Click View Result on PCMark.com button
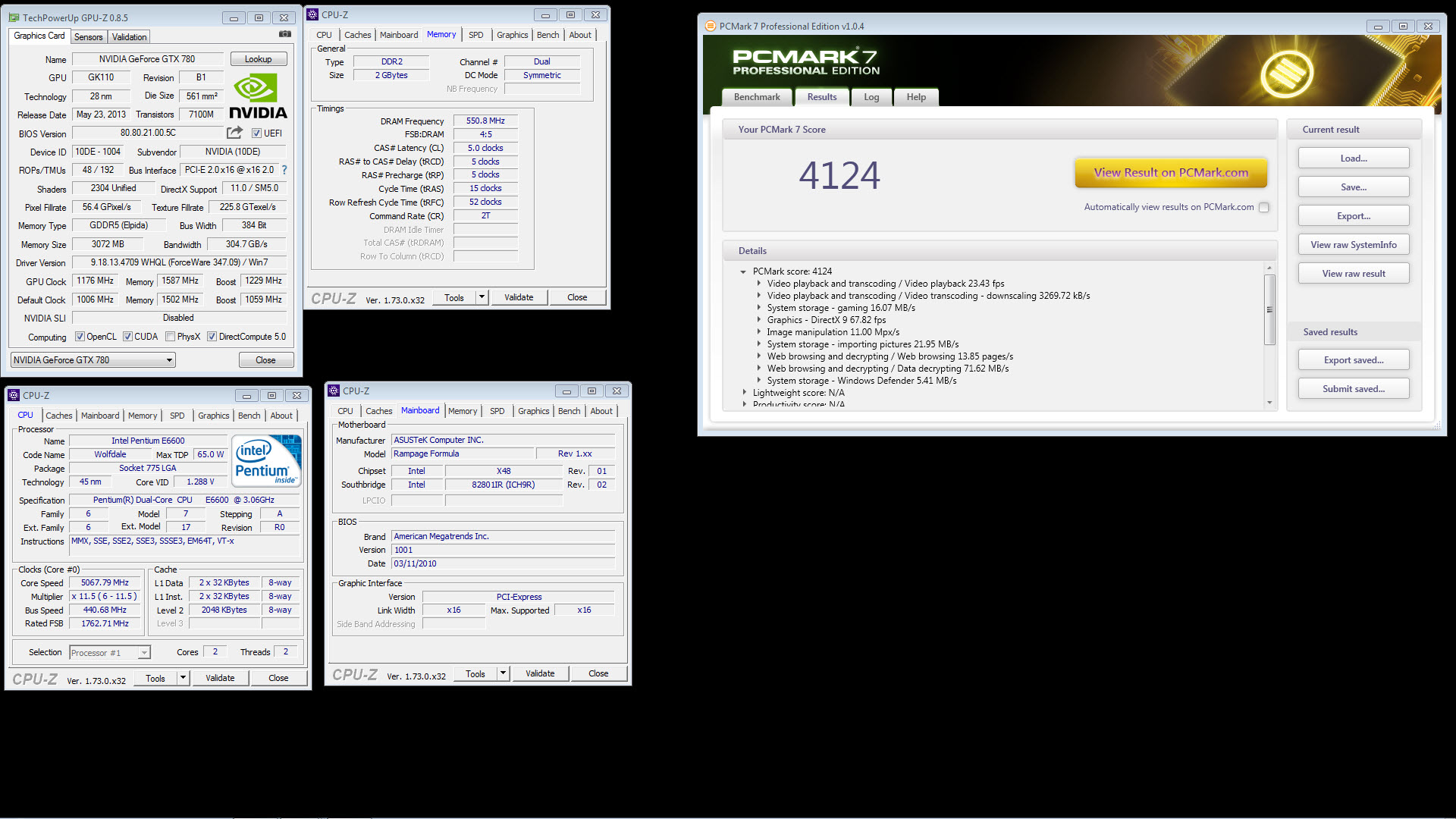 (1171, 173)
